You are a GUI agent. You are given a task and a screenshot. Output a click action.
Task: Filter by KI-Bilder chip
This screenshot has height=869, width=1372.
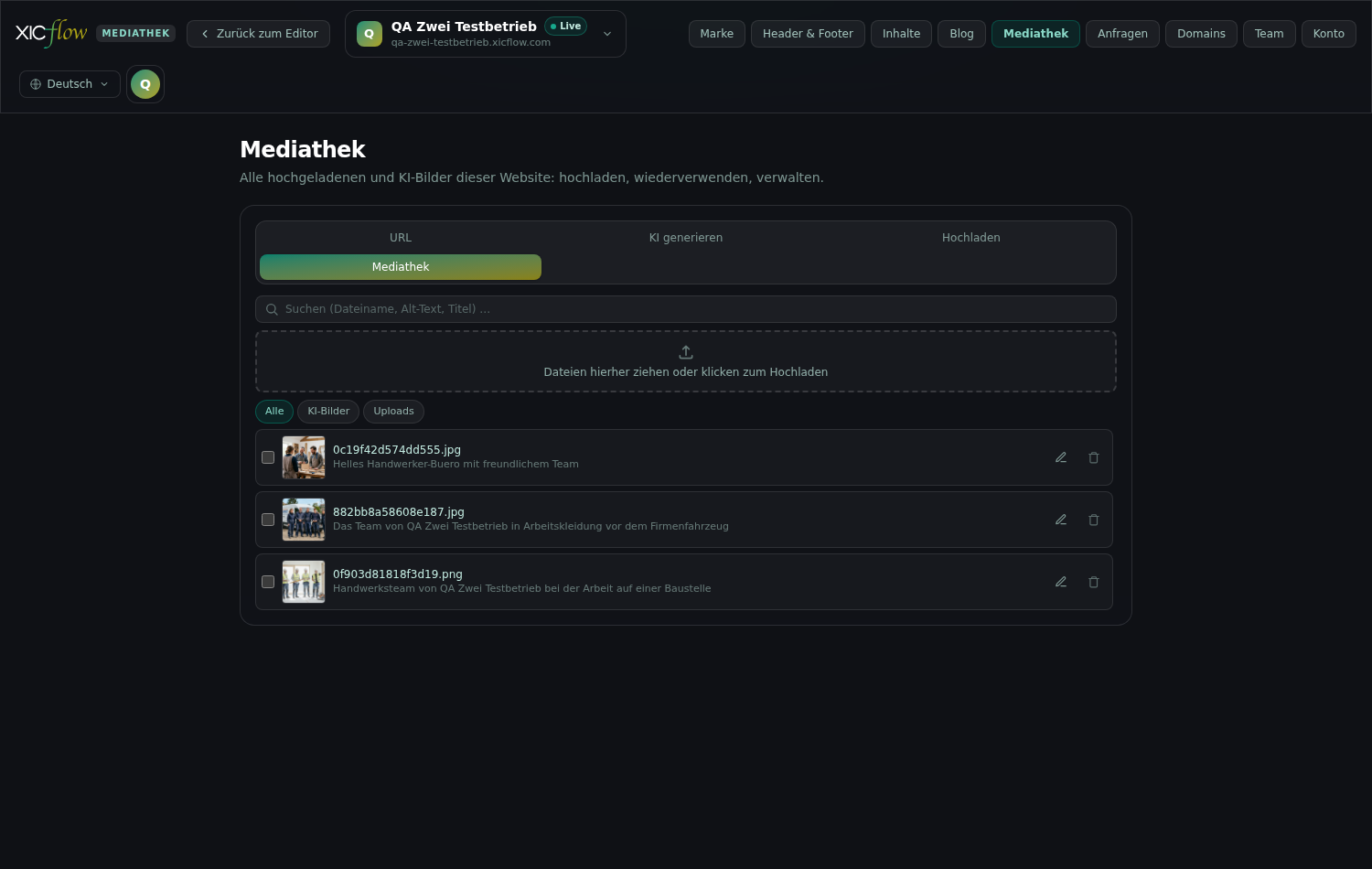click(x=328, y=412)
